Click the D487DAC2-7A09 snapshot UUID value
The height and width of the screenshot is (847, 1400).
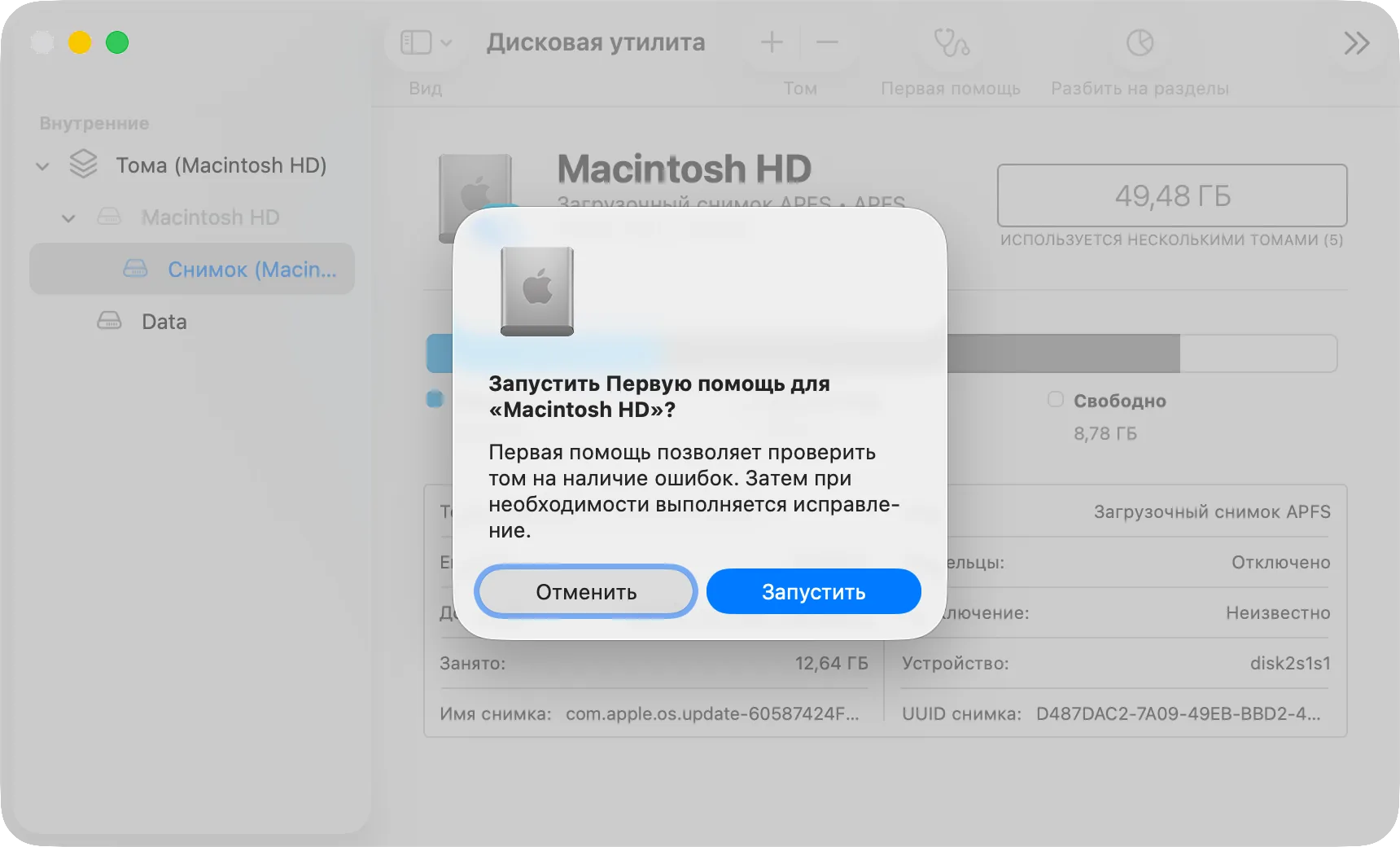[1178, 713]
